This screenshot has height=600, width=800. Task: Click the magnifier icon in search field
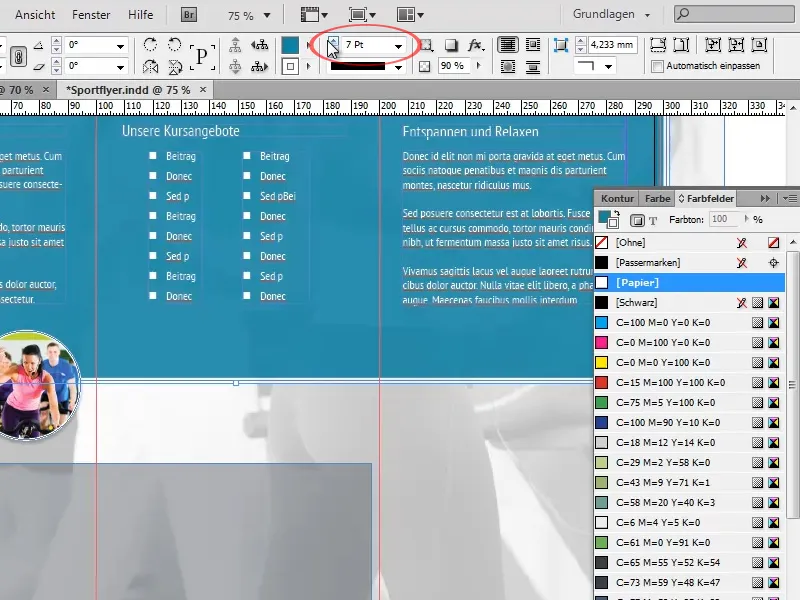tap(683, 14)
